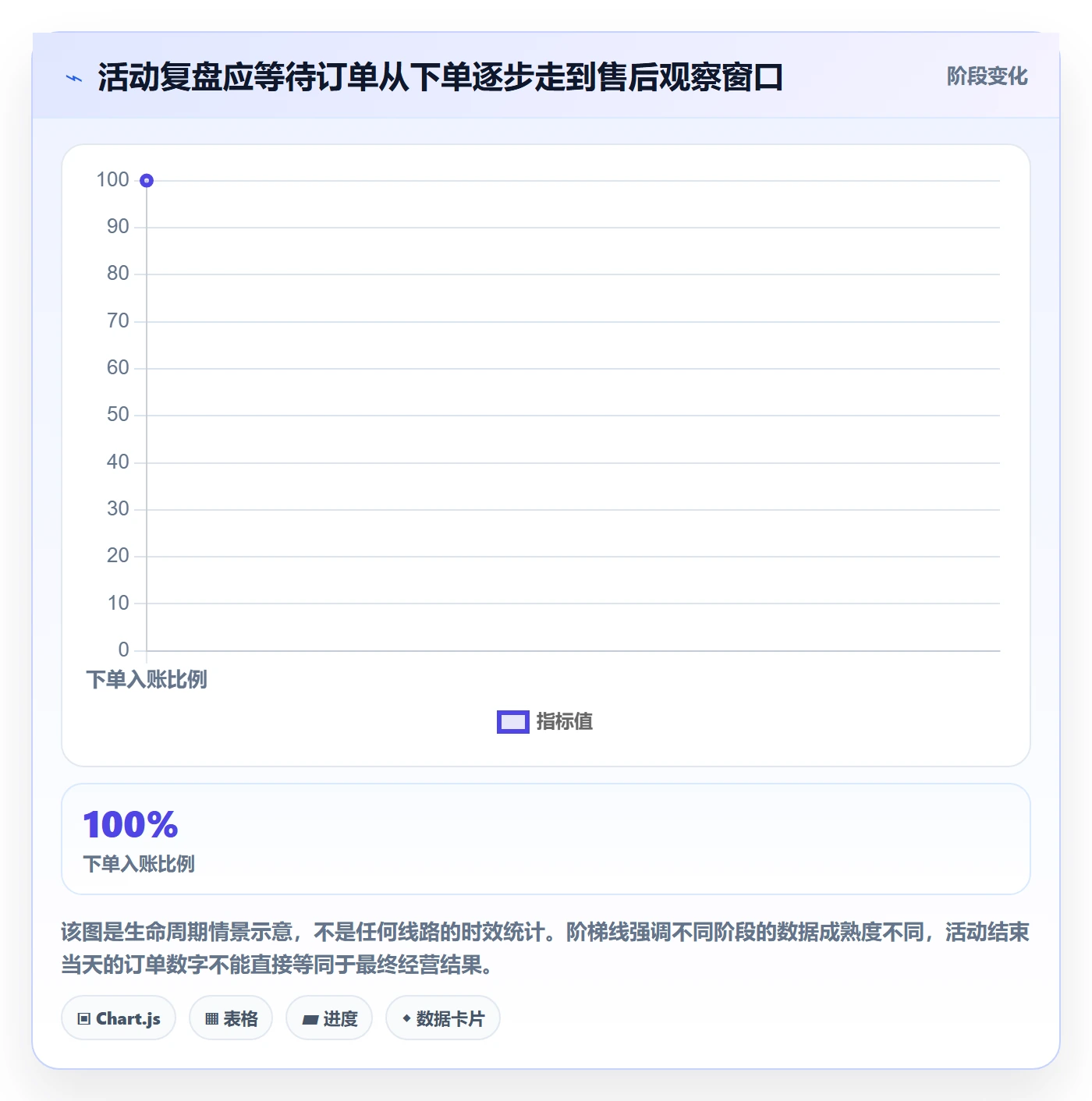
Task: Select the 进度 tag chip
Action: (x=329, y=1018)
